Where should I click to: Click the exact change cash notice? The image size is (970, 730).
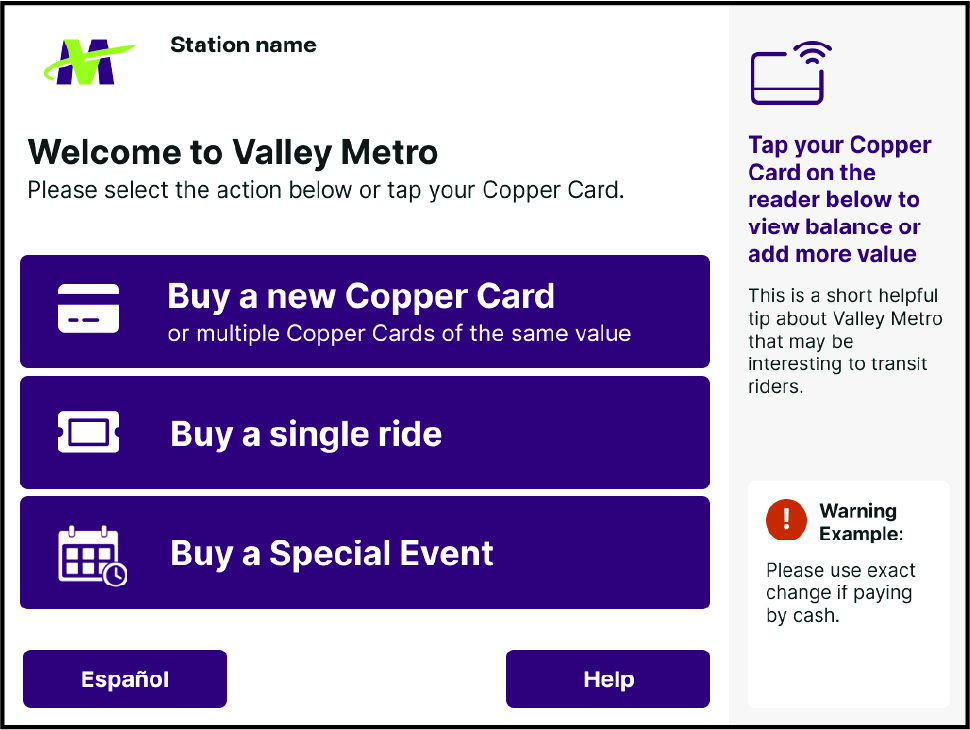[840, 592]
